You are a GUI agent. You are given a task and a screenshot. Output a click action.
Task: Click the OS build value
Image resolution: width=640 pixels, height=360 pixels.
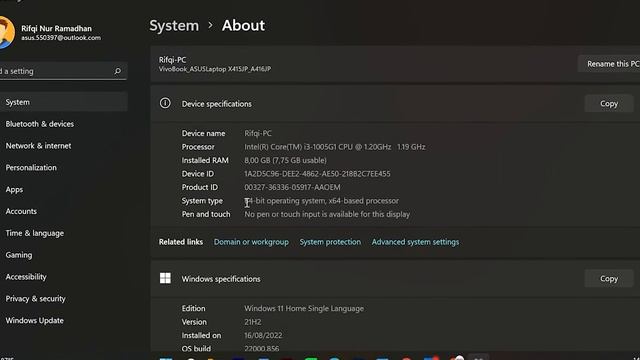(x=262, y=349)
